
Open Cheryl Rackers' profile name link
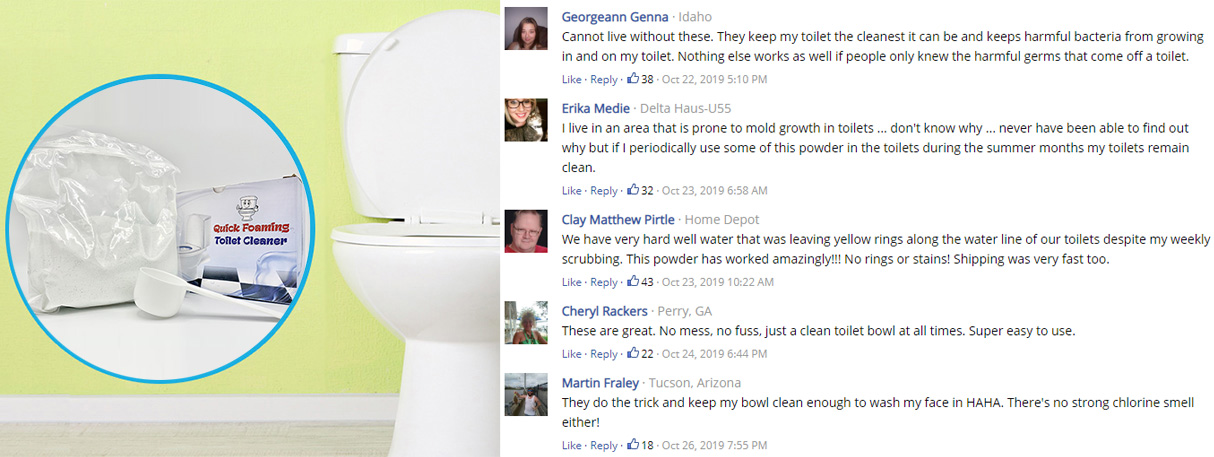click(x=605, y=311)
